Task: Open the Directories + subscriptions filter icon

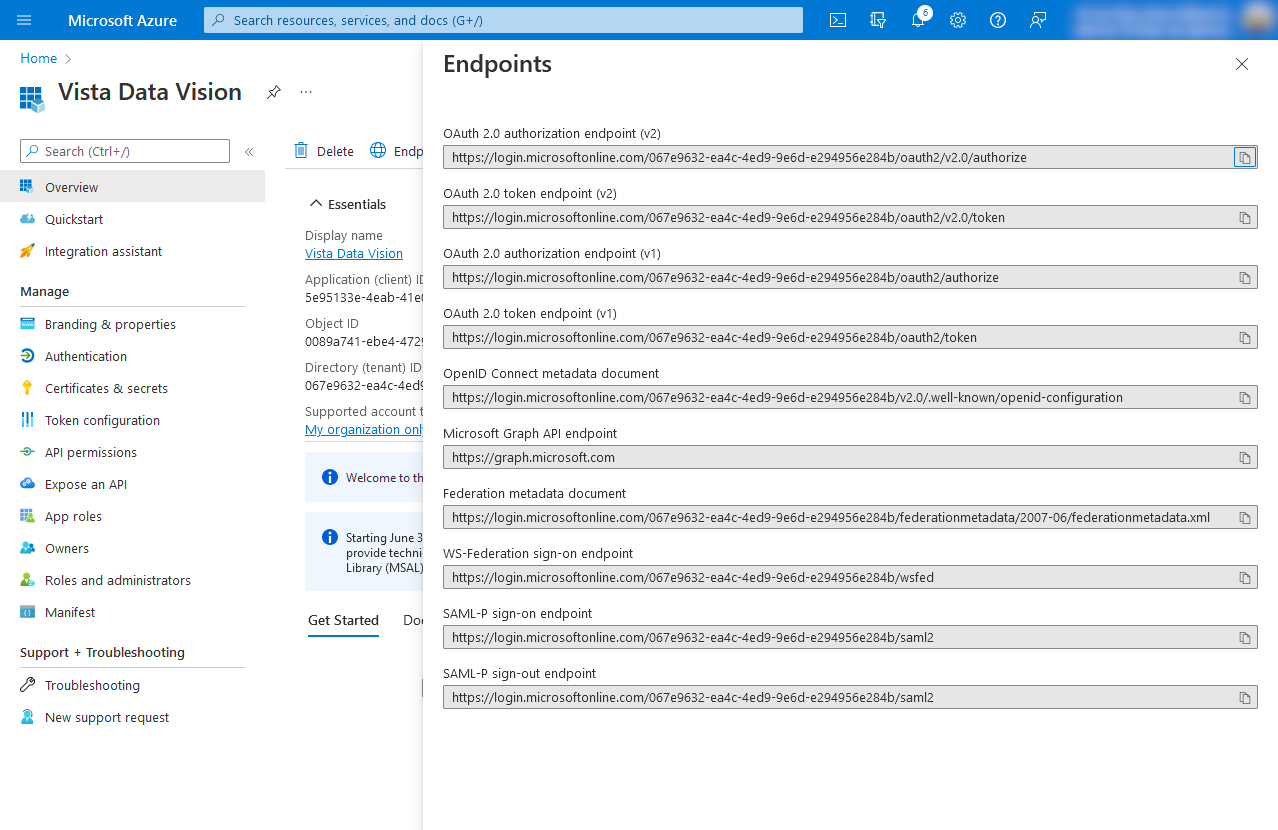Action: tap(878, 20)
